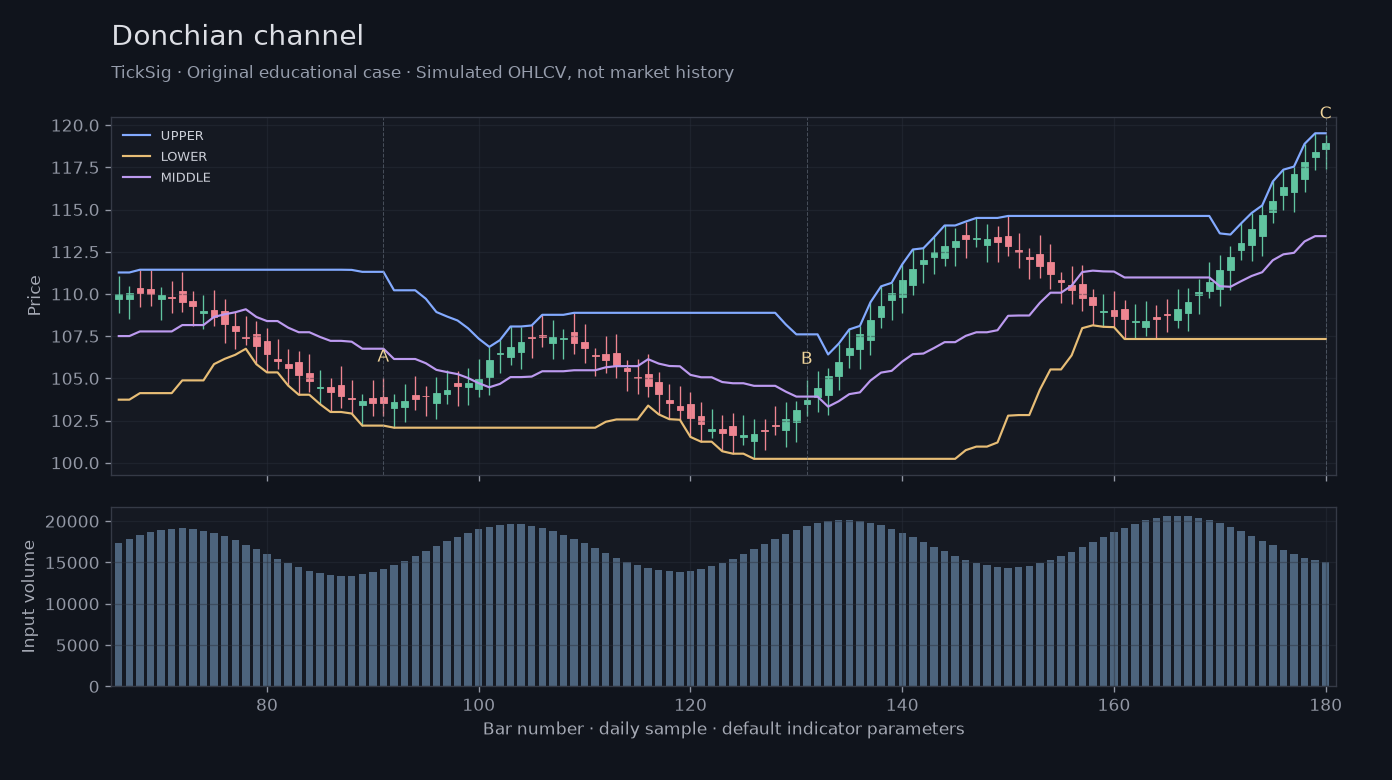
Task: Click the 10000 volume axis tick
Action: click(x=74, y=605)
